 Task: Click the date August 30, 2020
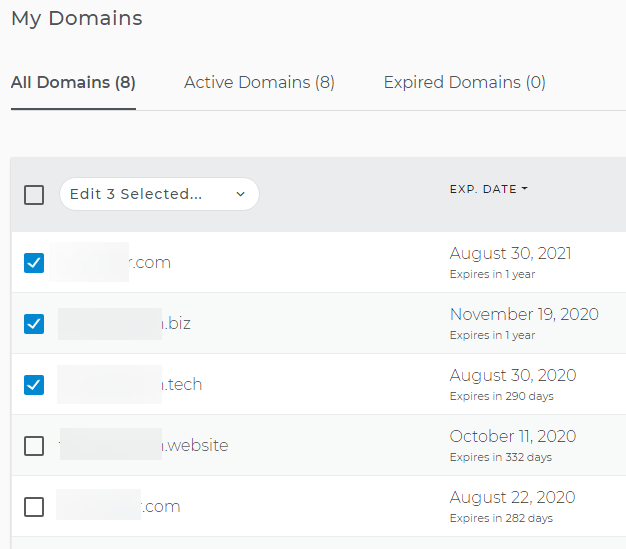[513, 375]
